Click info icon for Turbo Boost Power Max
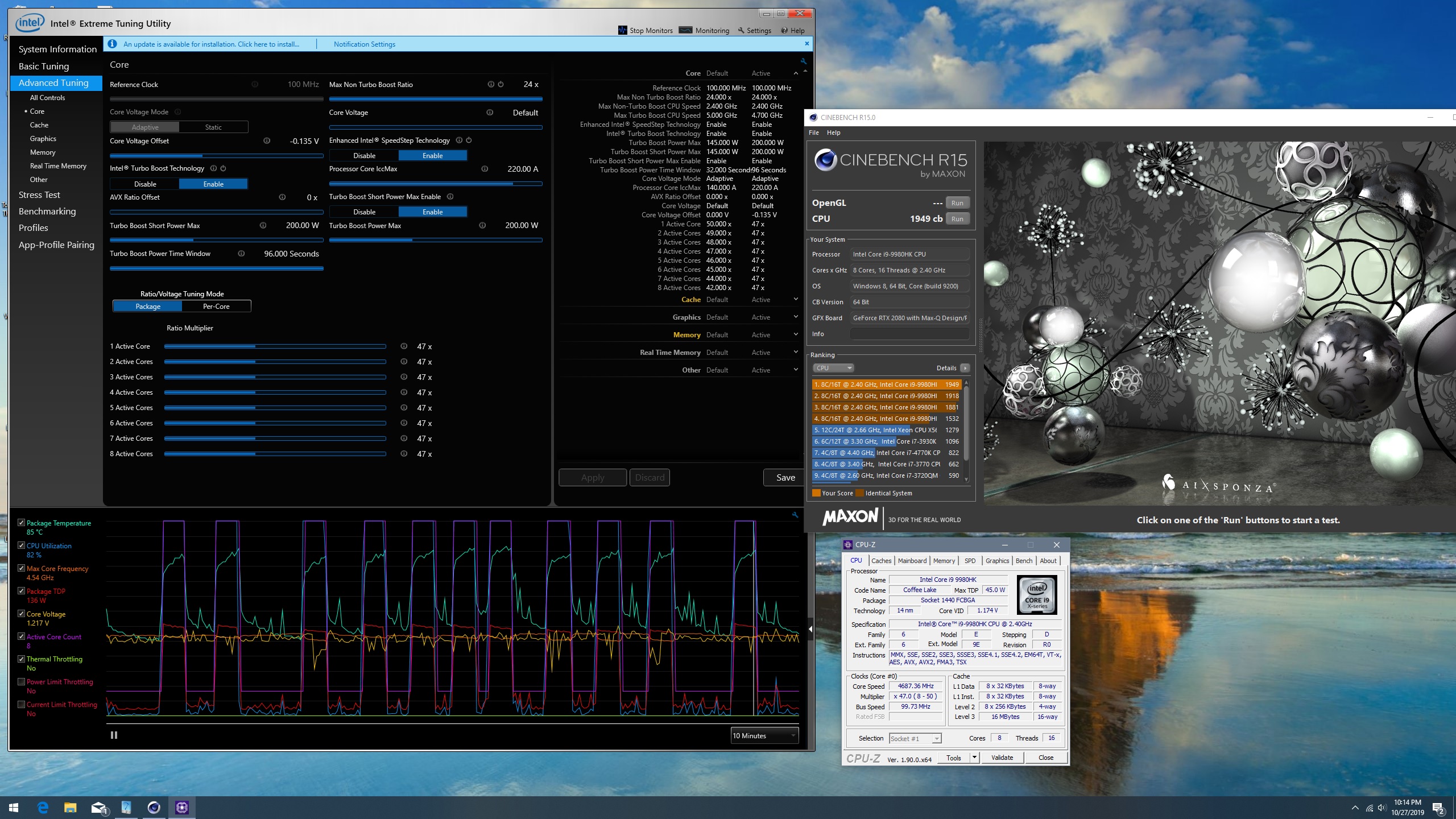1456x819 pixels. pyautogui.click(x=482, y=225)
